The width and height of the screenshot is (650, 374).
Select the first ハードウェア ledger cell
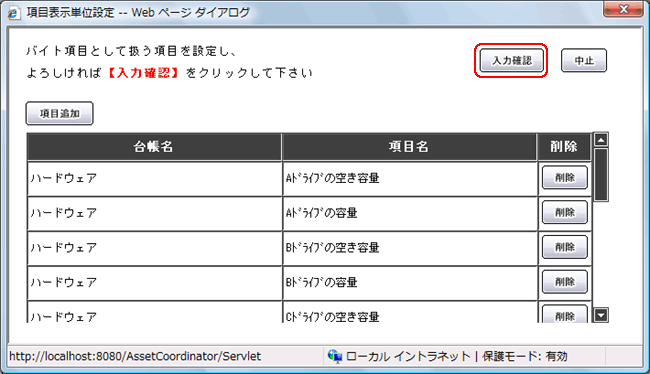tap(154, 178)
